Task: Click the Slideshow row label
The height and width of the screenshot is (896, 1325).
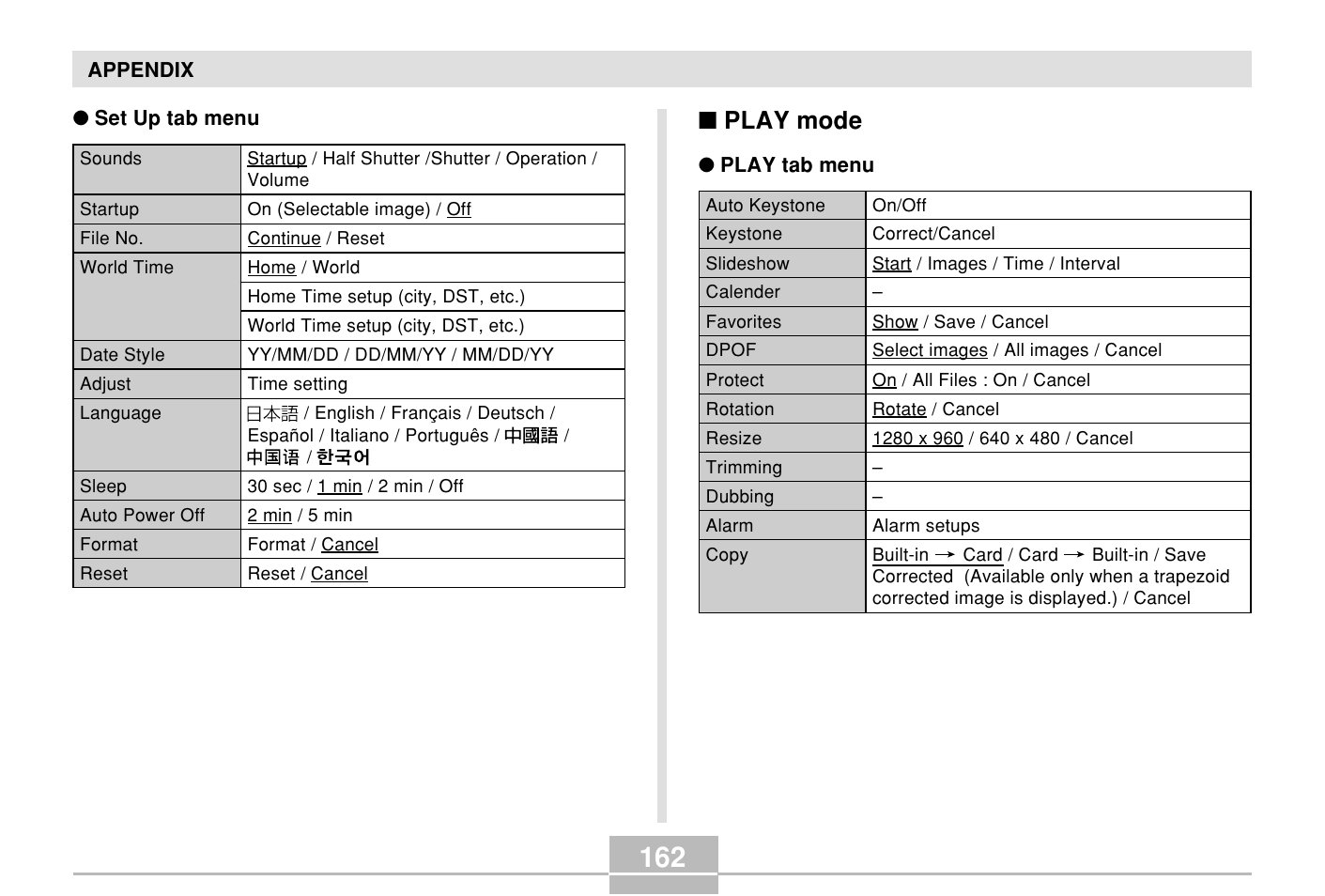Action: (x=747, y=264)
